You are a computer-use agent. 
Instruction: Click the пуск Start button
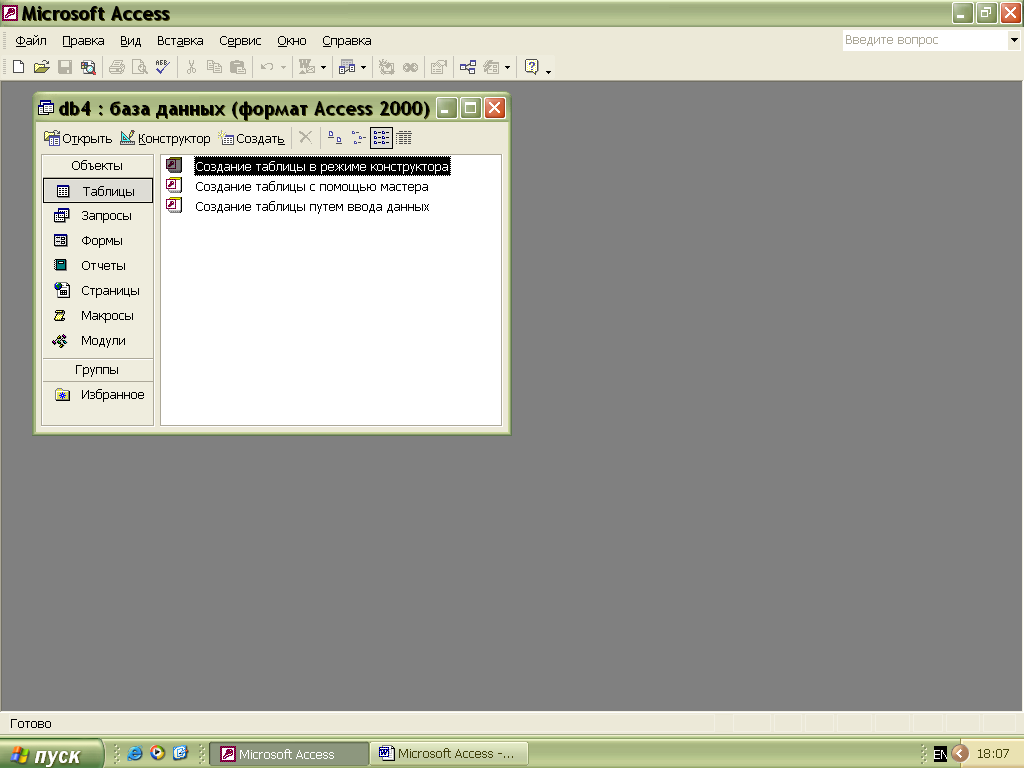pyautogui.click(x=51, y=754)
